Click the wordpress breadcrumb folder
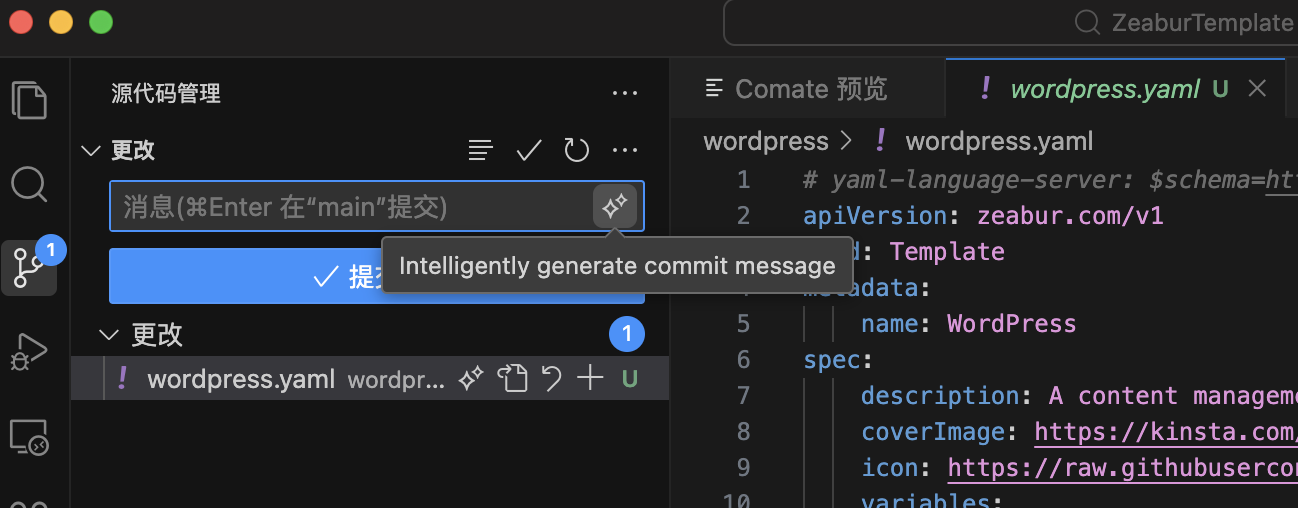1298x508 pixels. click(x=766, y=142)
